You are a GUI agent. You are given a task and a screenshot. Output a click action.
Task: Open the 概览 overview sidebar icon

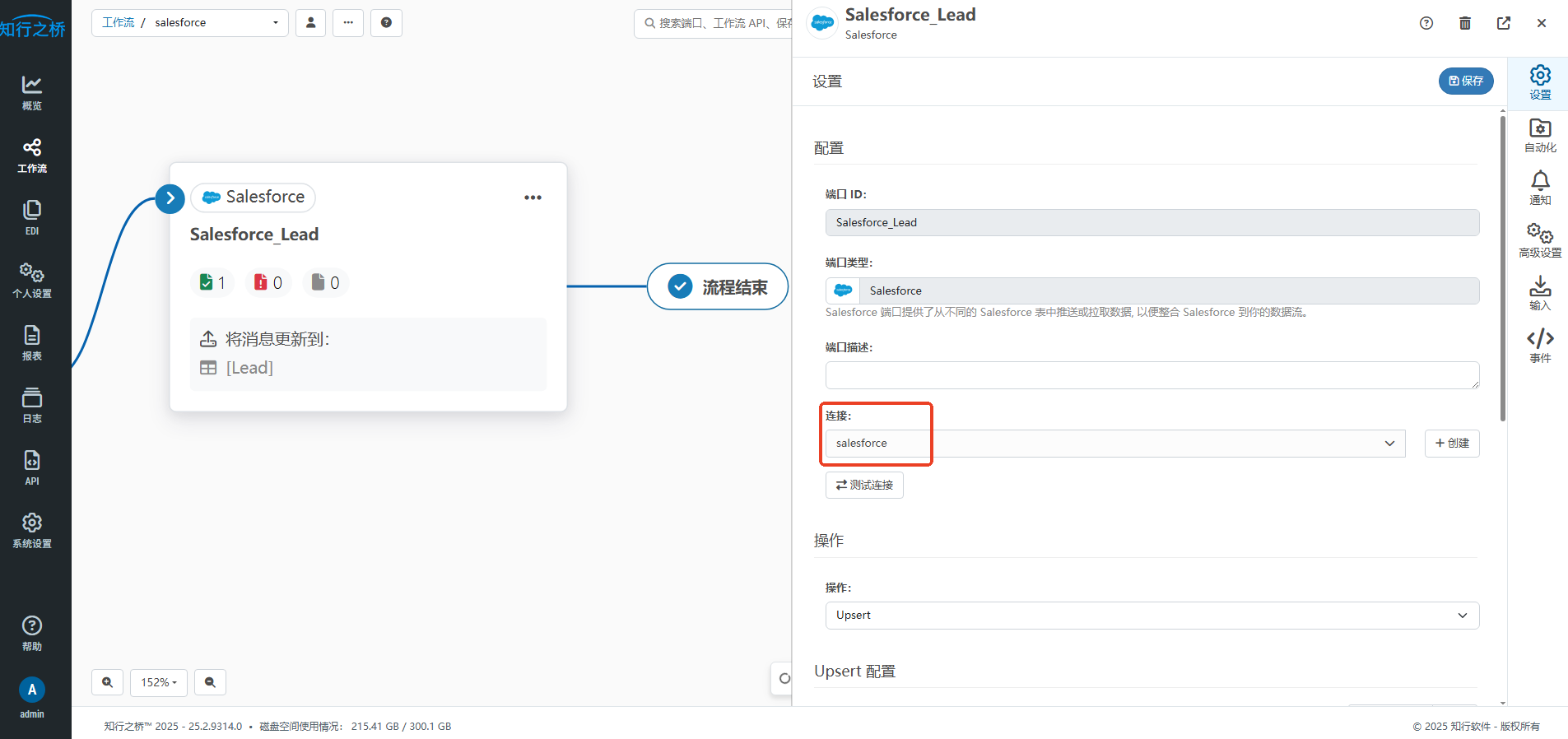tap(31, 92)
